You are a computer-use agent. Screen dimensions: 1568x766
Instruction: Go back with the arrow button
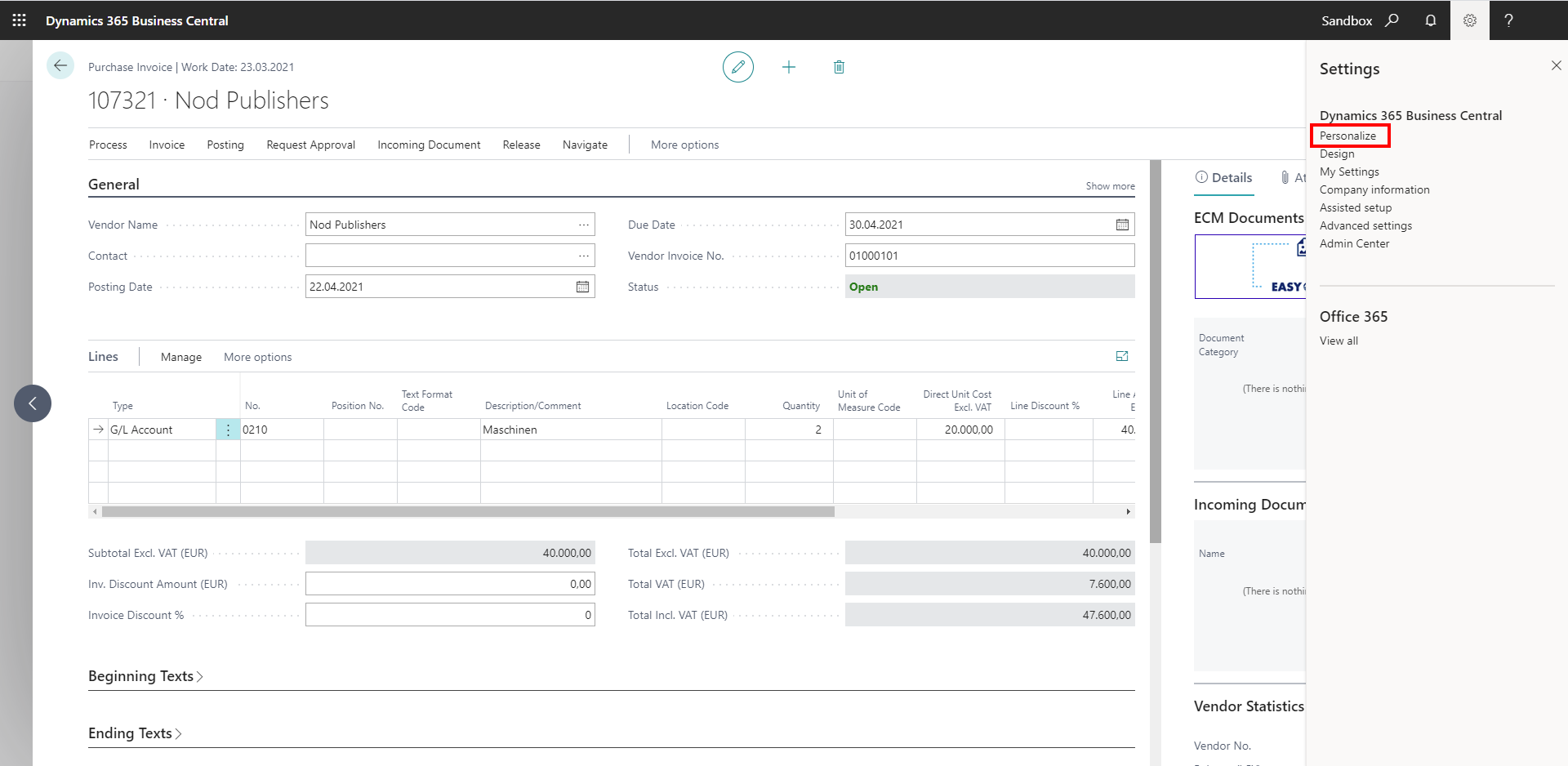60,65
